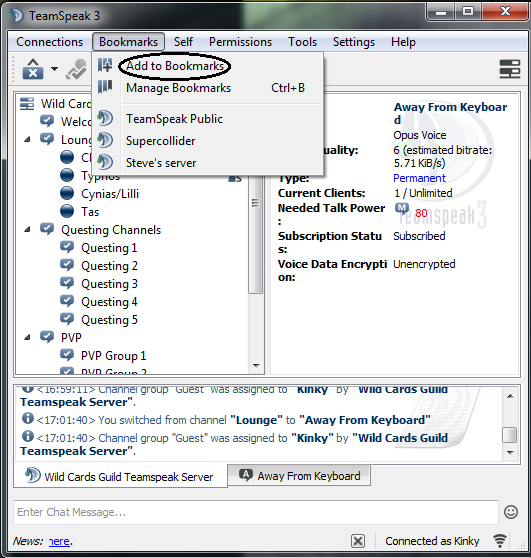The height and width of the screenshot is (558, 531).
Task: Click chat log scroll down arrow
Action: [x=510, y=453]
